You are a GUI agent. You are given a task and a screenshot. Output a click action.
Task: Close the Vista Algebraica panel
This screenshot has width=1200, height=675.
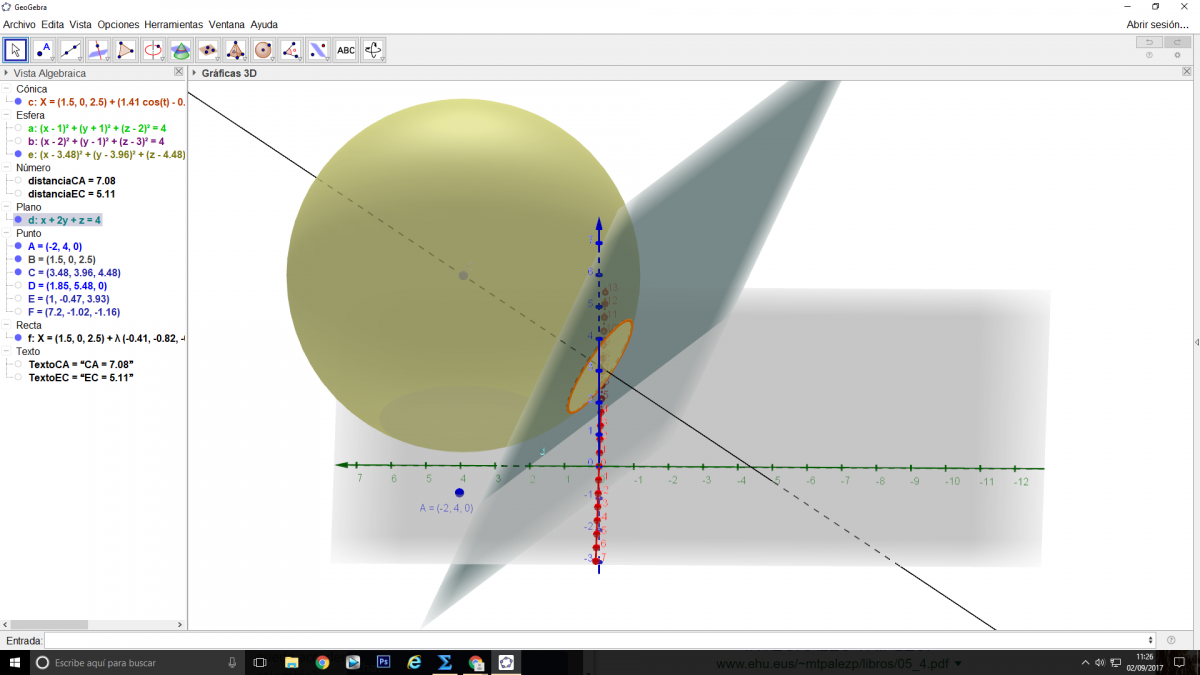tap(179, 72)
